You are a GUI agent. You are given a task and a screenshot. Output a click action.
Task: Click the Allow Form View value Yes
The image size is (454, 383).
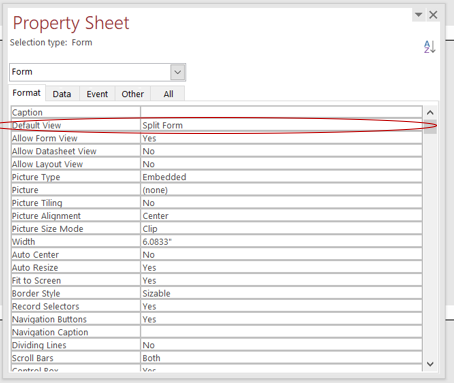[x=281, y=138]
